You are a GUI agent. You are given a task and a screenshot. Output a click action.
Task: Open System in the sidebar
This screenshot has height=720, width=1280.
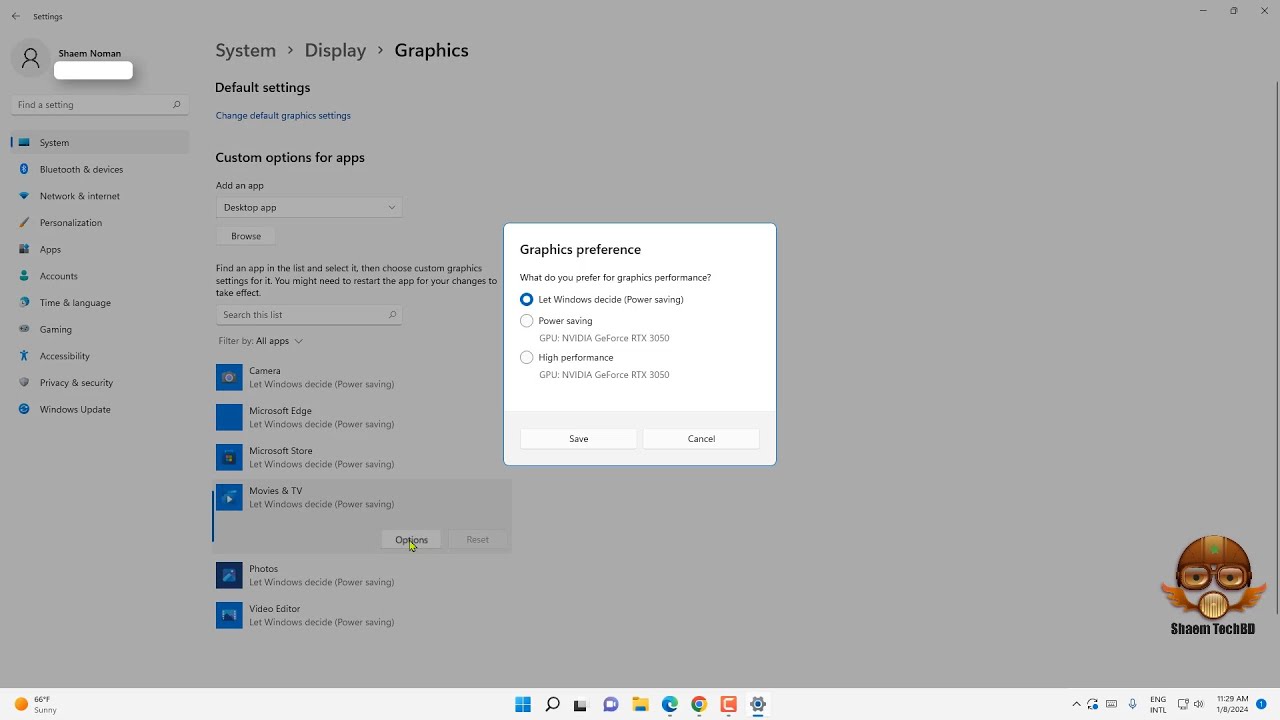[x=100, y=142]
